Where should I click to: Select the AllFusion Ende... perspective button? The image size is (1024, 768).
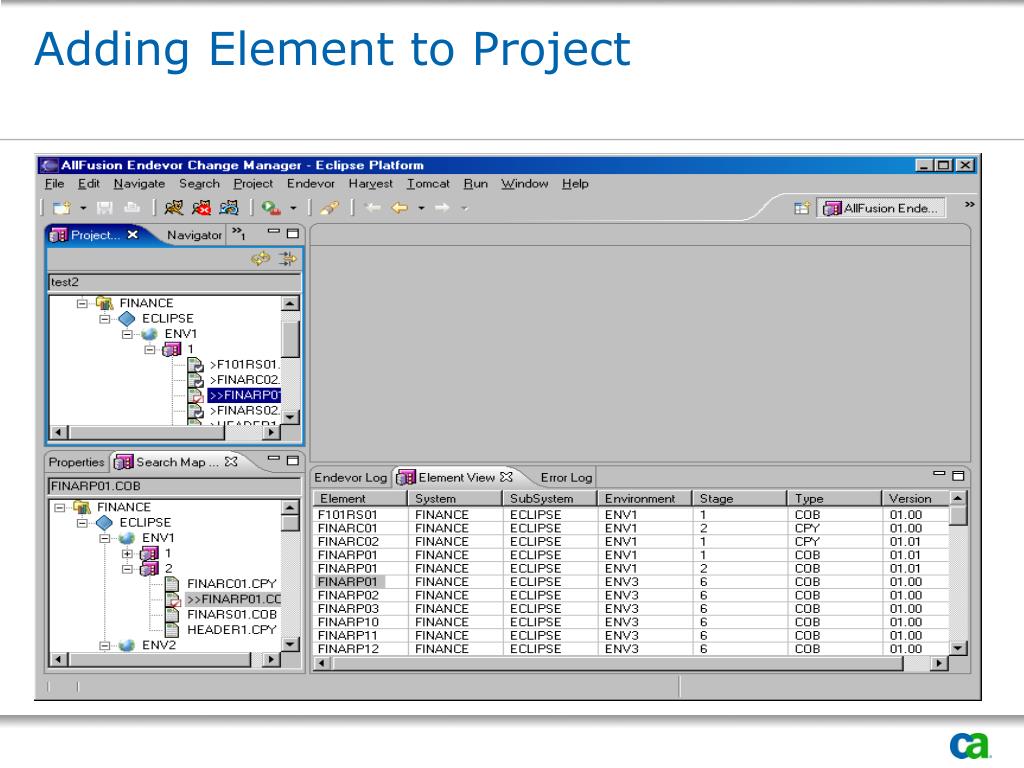[880, 208]
